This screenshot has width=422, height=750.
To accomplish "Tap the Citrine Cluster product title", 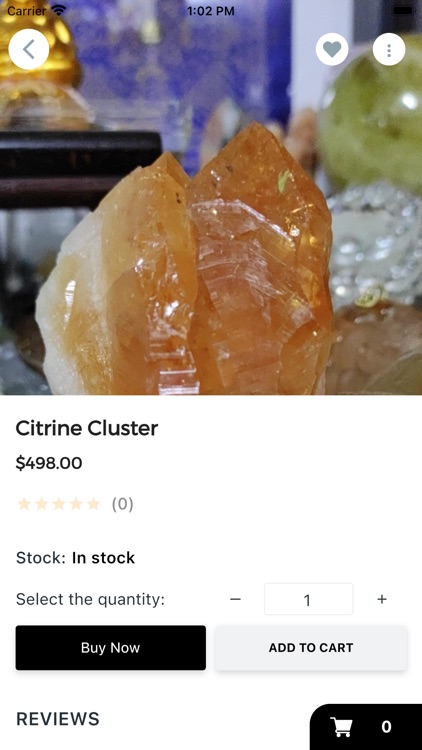I will [87, 428].
